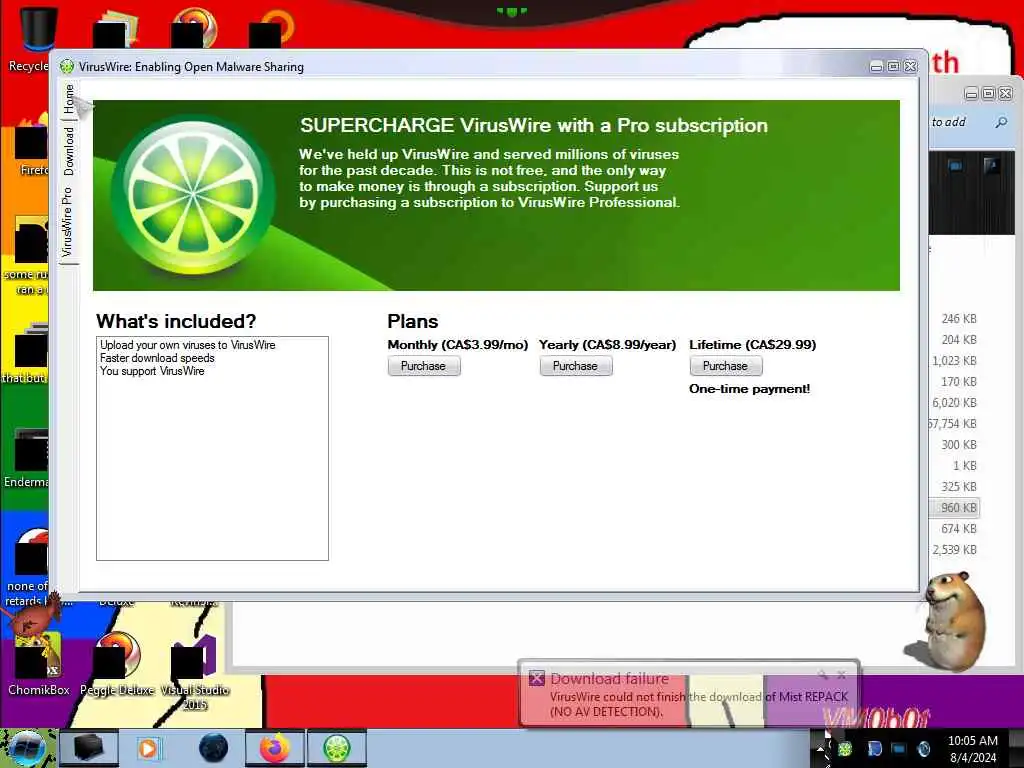Click the VirusWire title bar lime icon
Viewport: 1024px width, 768px height.
click(x=67, y=67)
